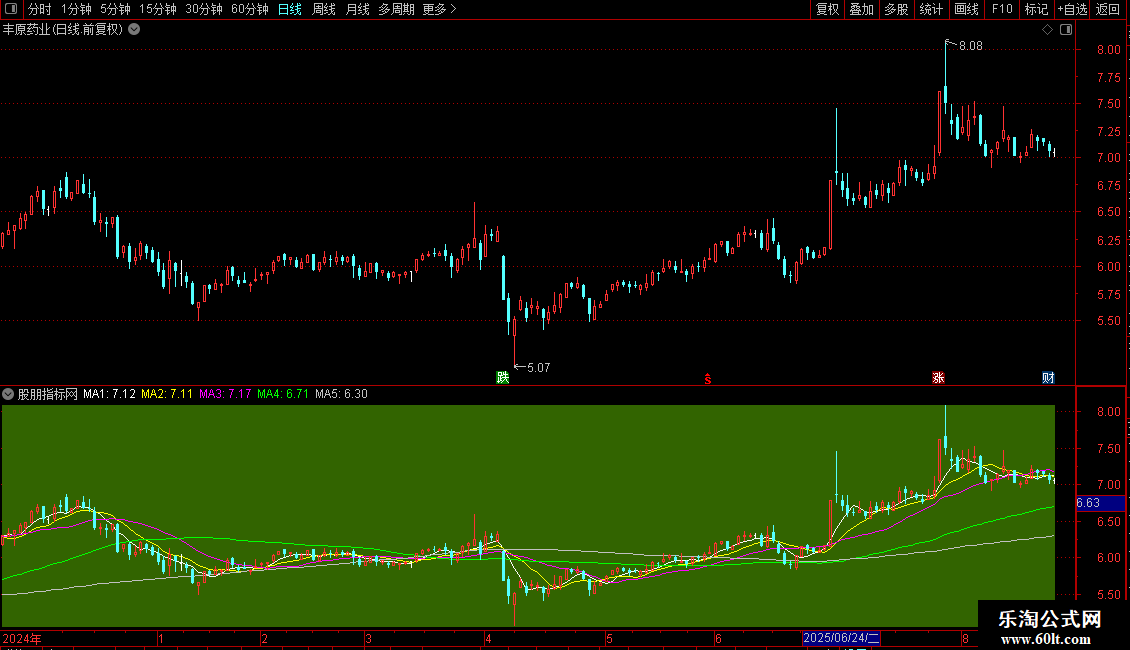Click the diamond icon above price chart
This screenshot has height=650, width=1130.
1048,30
